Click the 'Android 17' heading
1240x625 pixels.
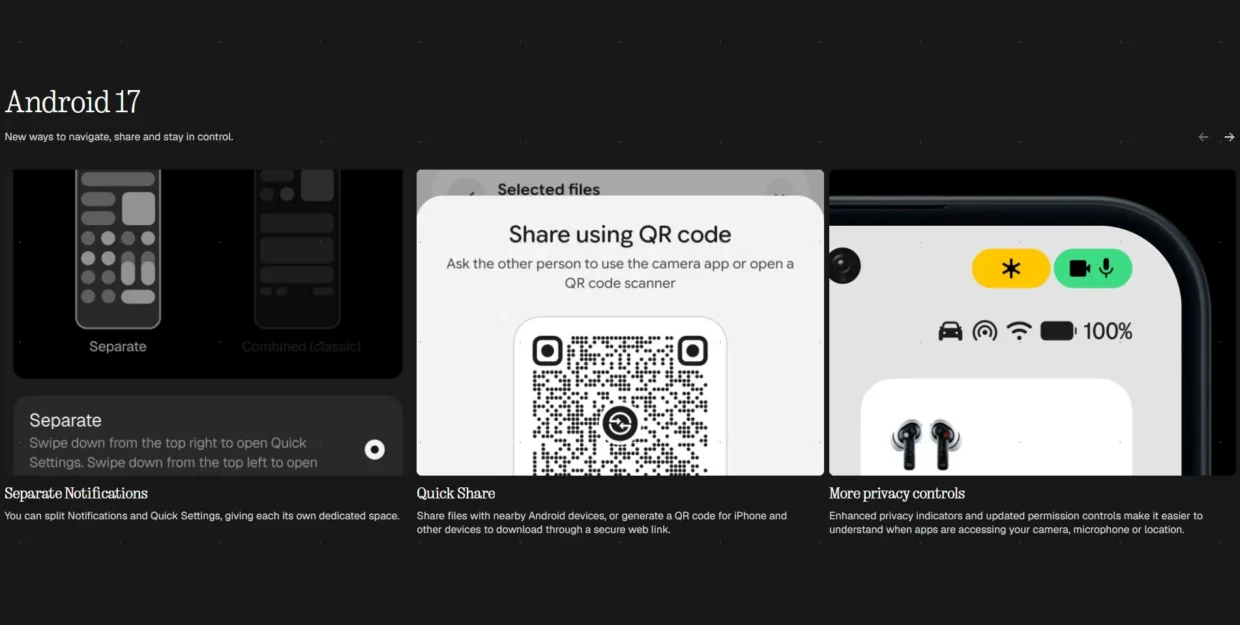73,102
